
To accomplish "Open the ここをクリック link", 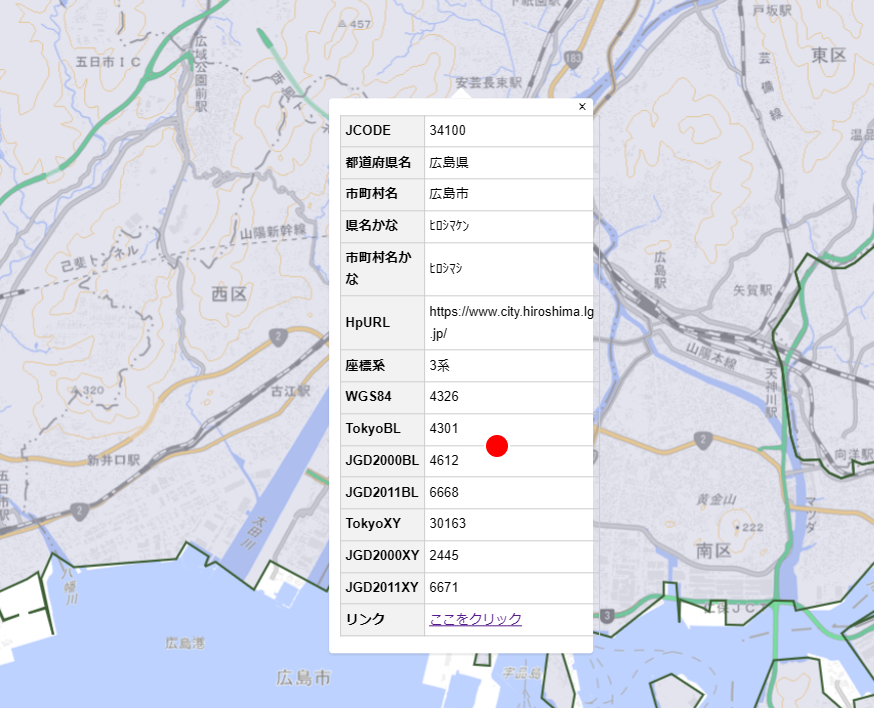I will tap(475, 619).
